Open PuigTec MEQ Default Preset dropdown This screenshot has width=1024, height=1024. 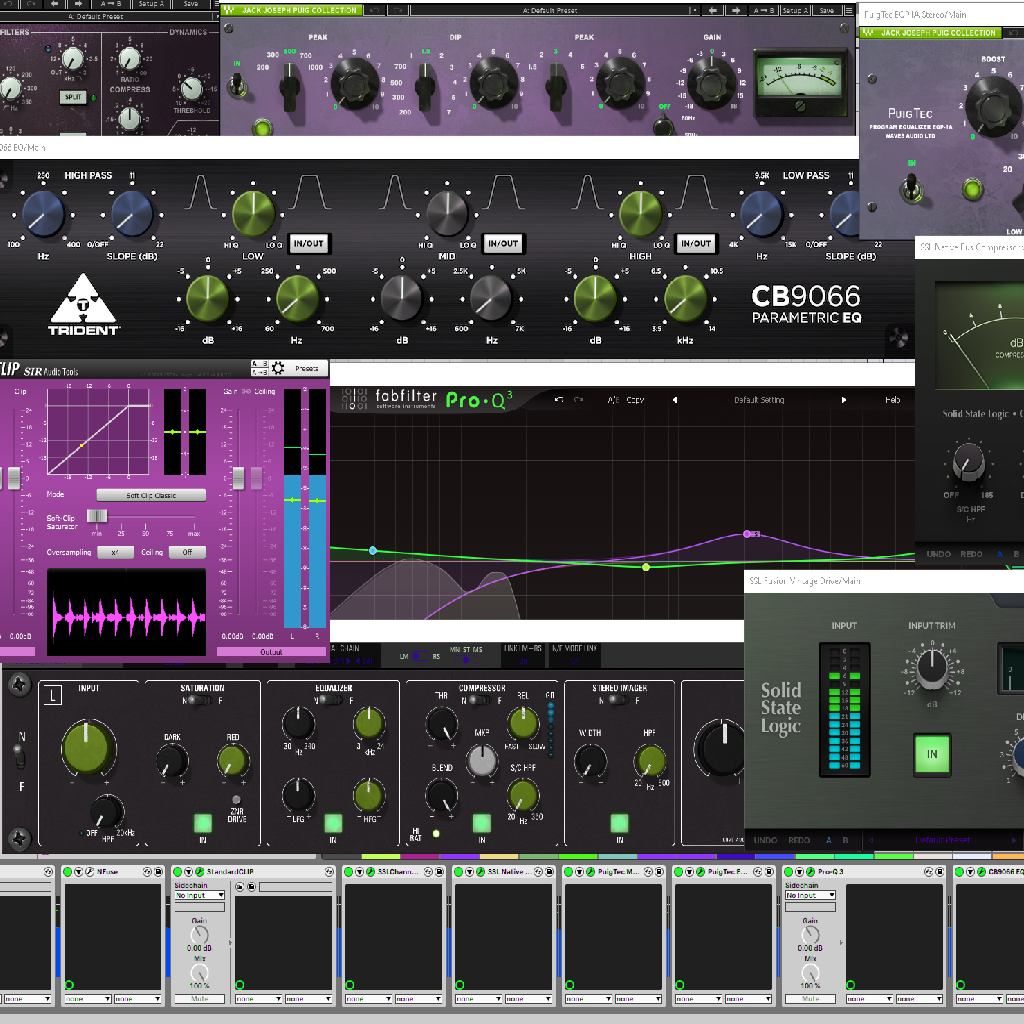point(550,10)
